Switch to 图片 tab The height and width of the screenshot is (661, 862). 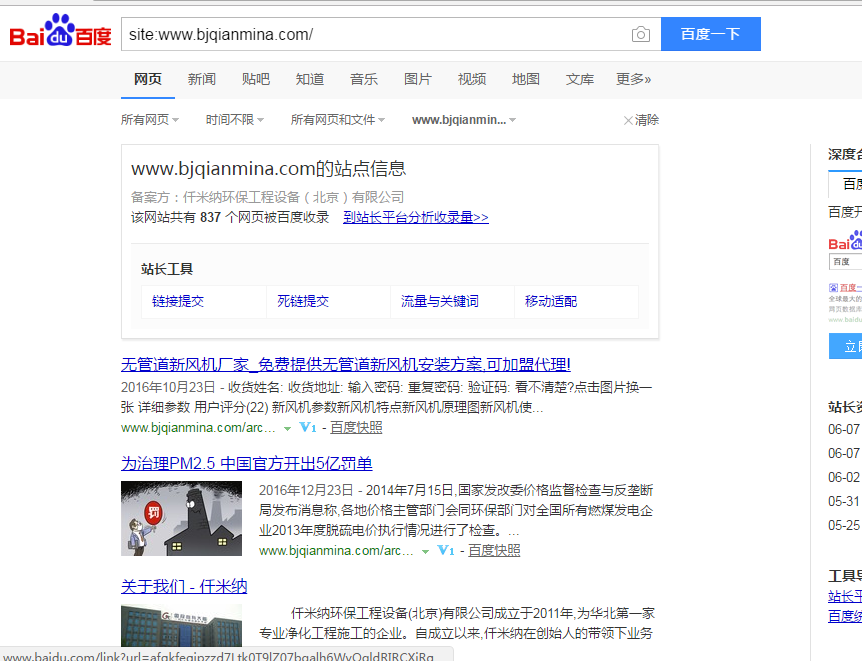(x=417, y=79)
